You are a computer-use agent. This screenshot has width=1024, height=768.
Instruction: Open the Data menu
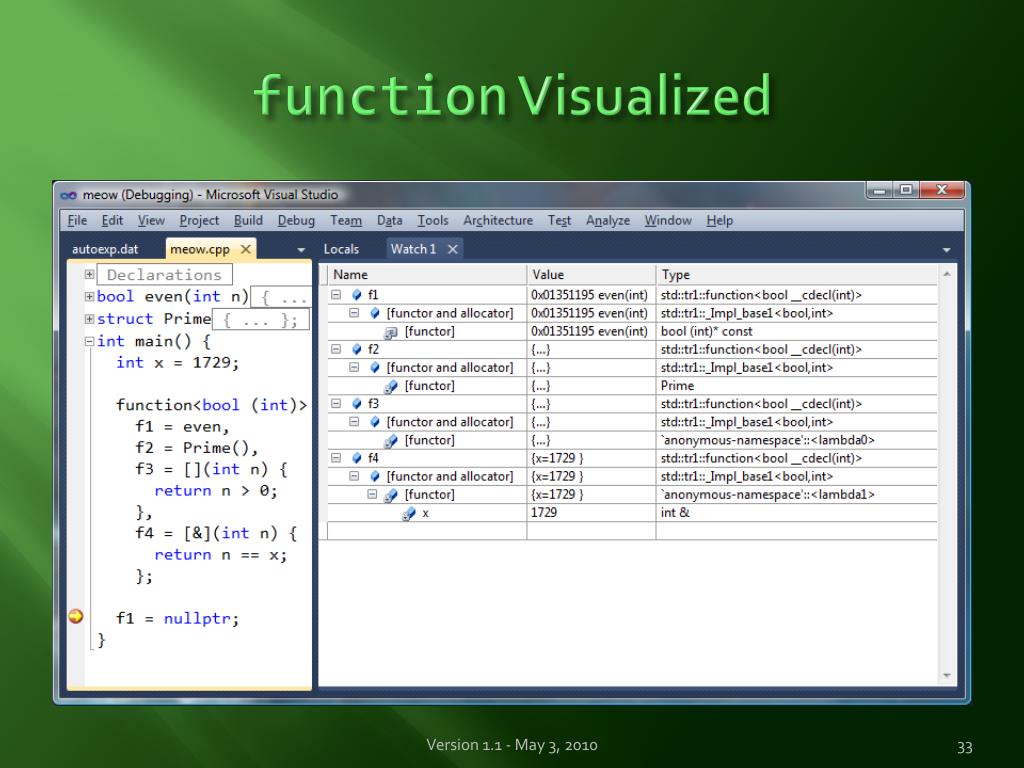(389, 221)
